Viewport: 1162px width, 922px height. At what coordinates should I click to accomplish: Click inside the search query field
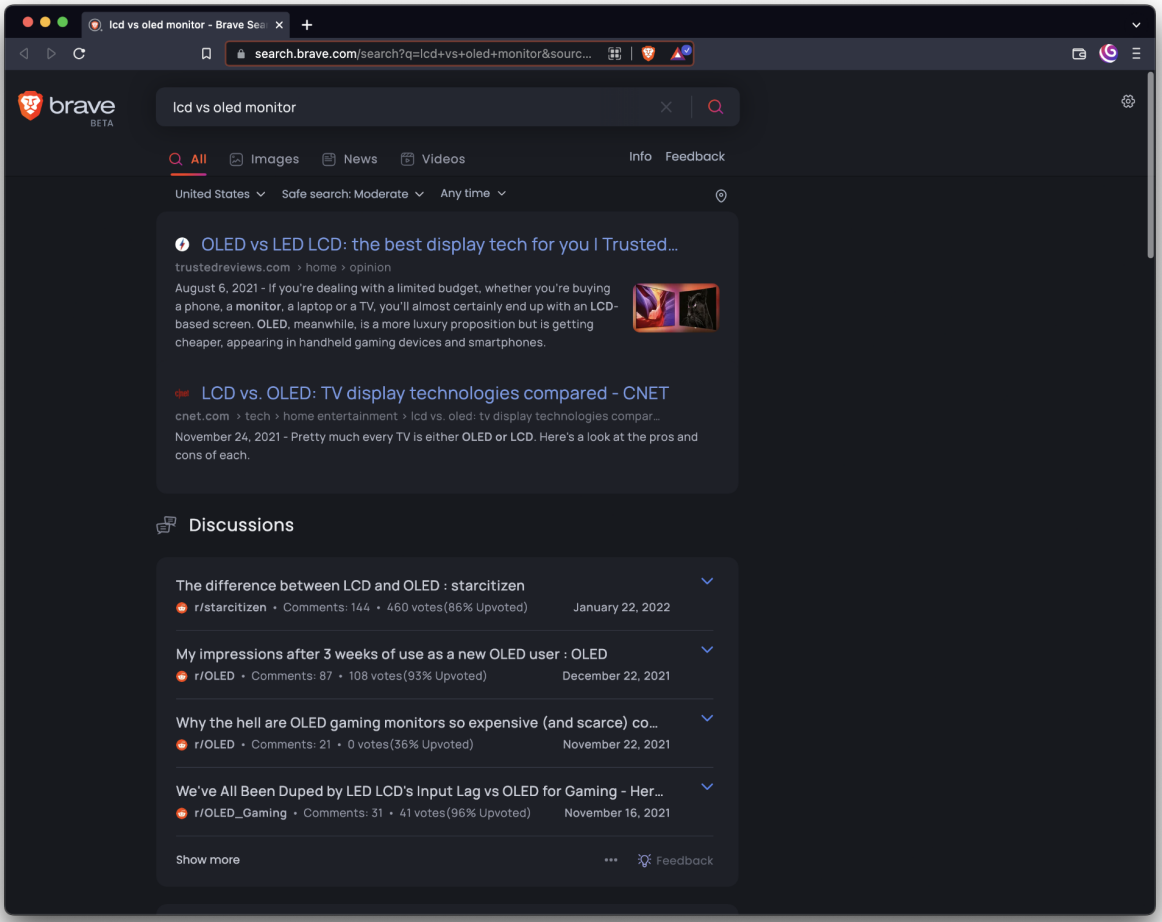400,106
